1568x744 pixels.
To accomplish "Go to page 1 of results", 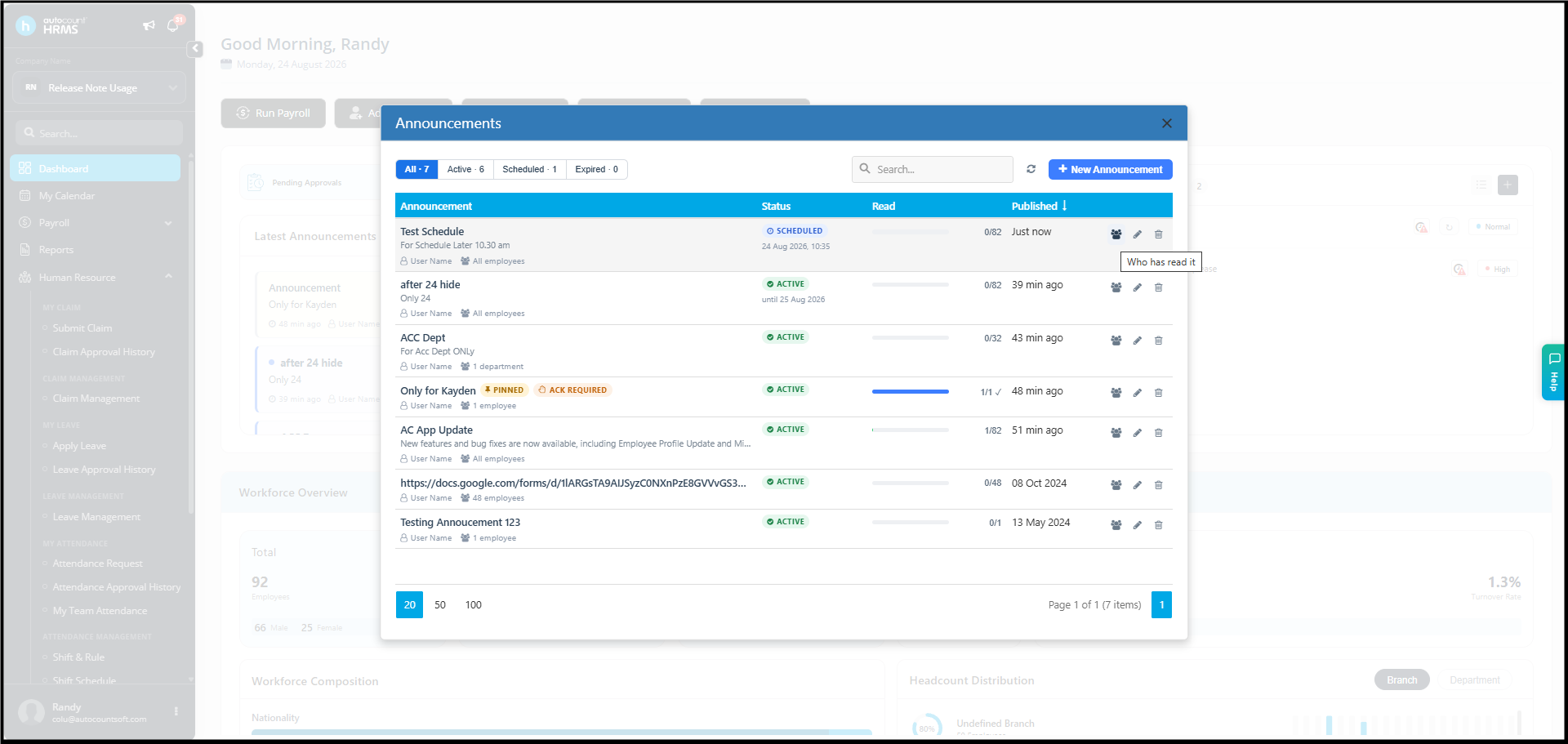I will tap(1161, 605).
